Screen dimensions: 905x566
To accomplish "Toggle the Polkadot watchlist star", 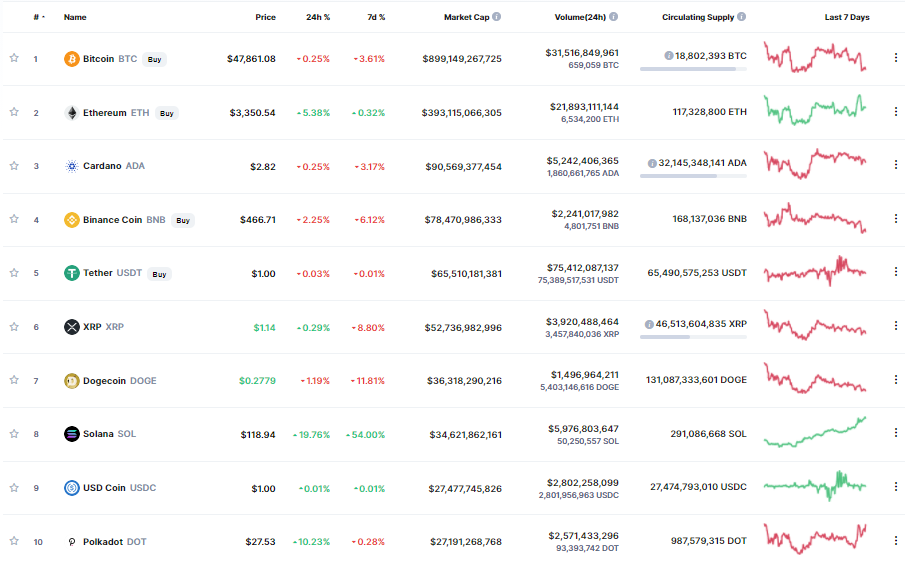I will click(14, 541).
